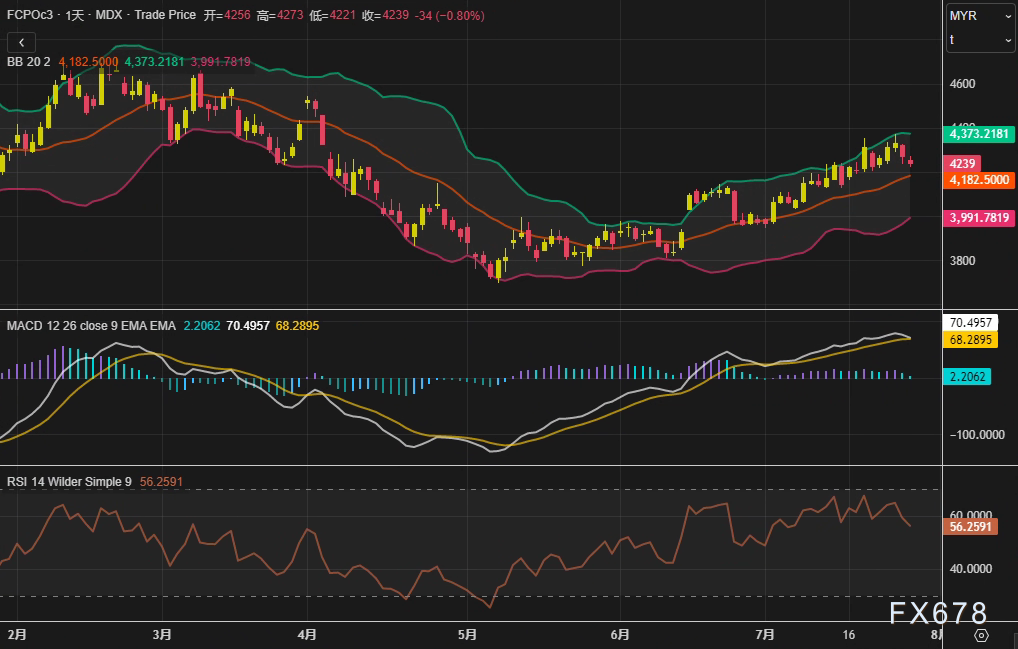The height and width of the screenshot is (649, 1018).
Task: Open chart settings hexagon icon
Action: point(981,635)
